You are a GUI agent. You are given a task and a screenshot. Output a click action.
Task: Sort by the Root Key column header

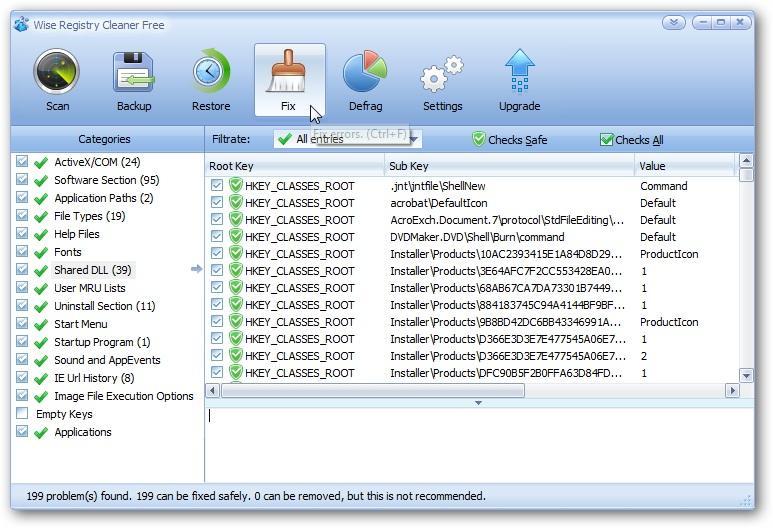(295, 166)
